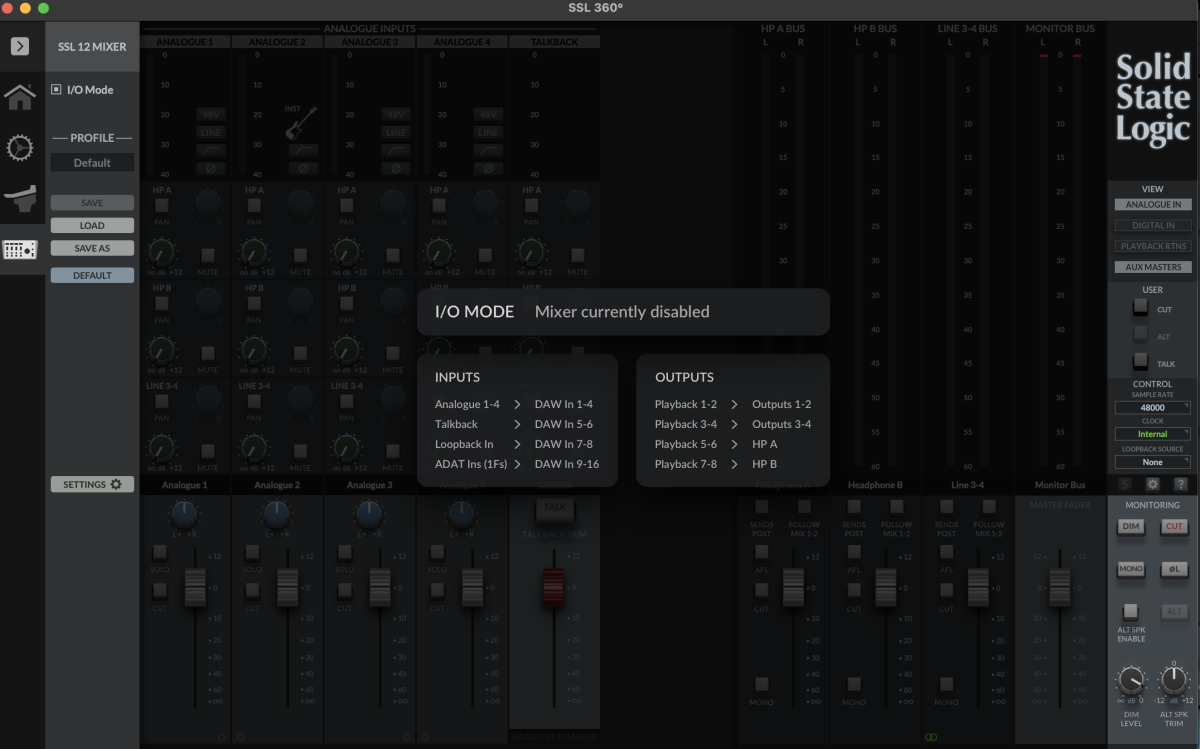Enable the ALT SPK ENABLE switch

(x=1131, y=611)
